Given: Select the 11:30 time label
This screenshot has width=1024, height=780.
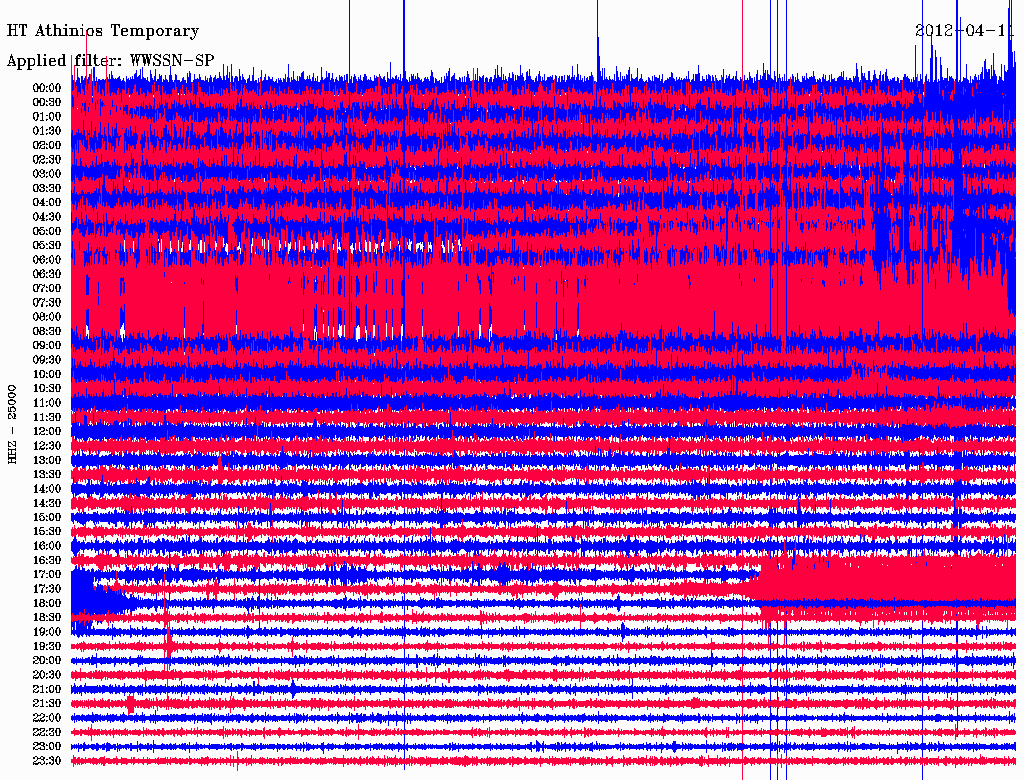Looking at the screenshot, I should (x=47, y=417).
